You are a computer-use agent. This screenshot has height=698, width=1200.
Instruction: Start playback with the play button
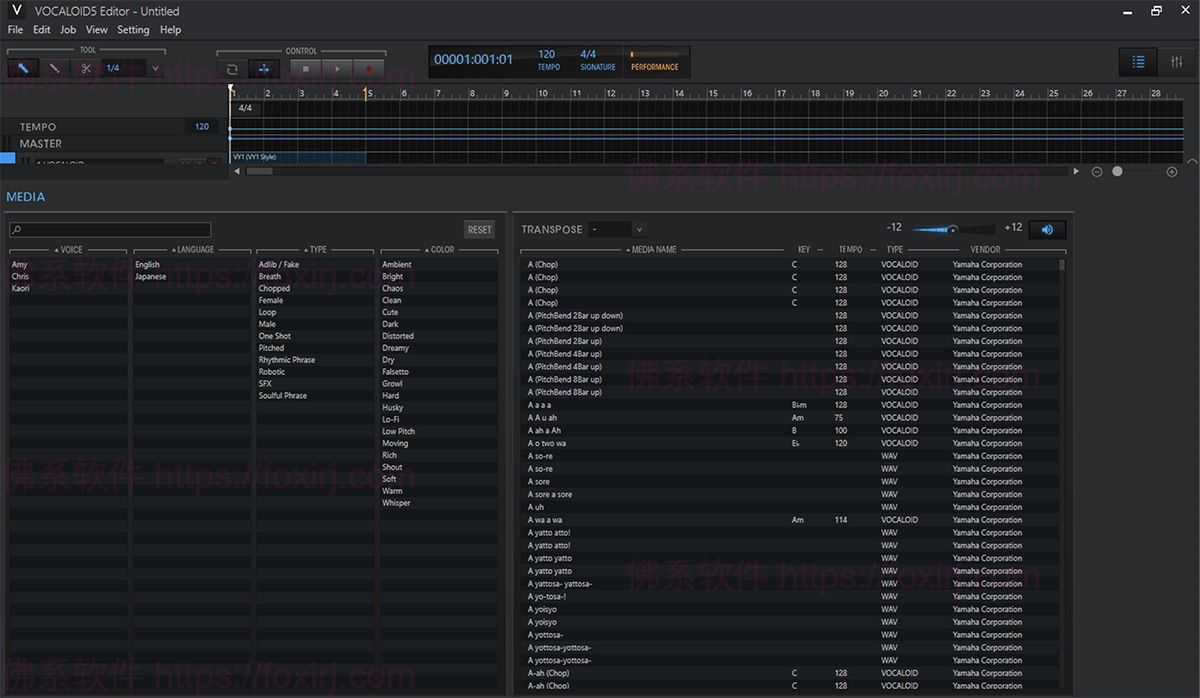337,69
